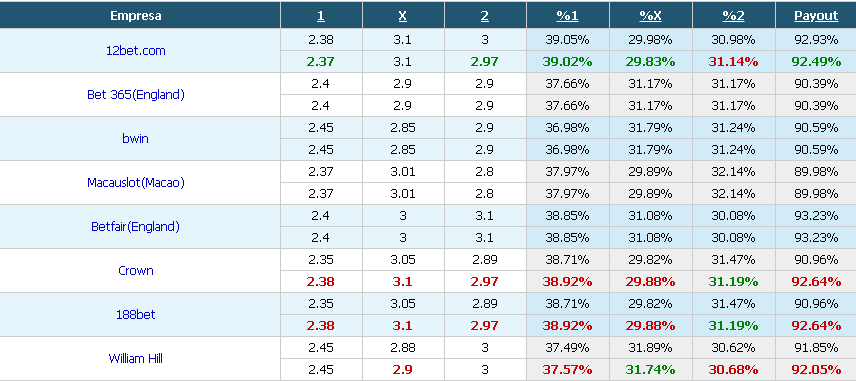Sort table by %1 header
This screenshot has height=381, width=856.
[567, 16]
